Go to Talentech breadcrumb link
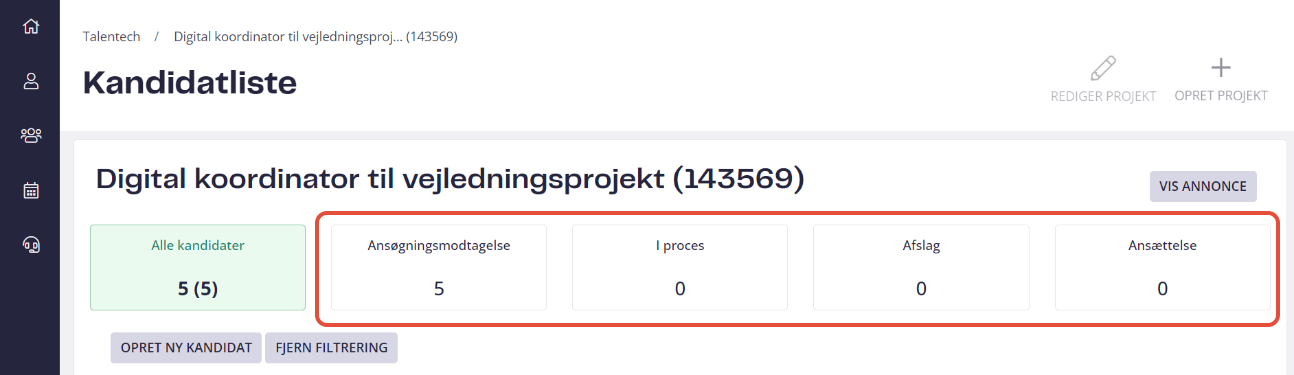The width and height of the screenshot is (1294, 375). pyautogui.click(x=111, y=36)
